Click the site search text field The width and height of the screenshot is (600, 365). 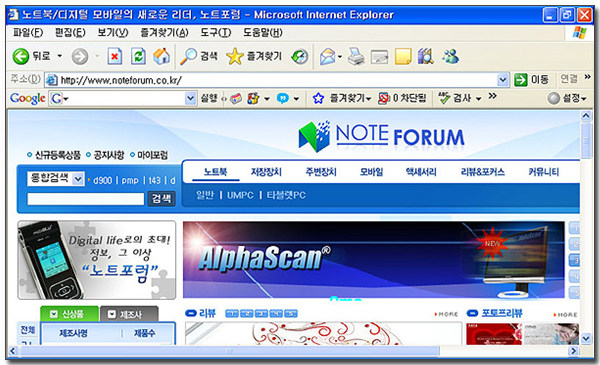click(86, 199)
